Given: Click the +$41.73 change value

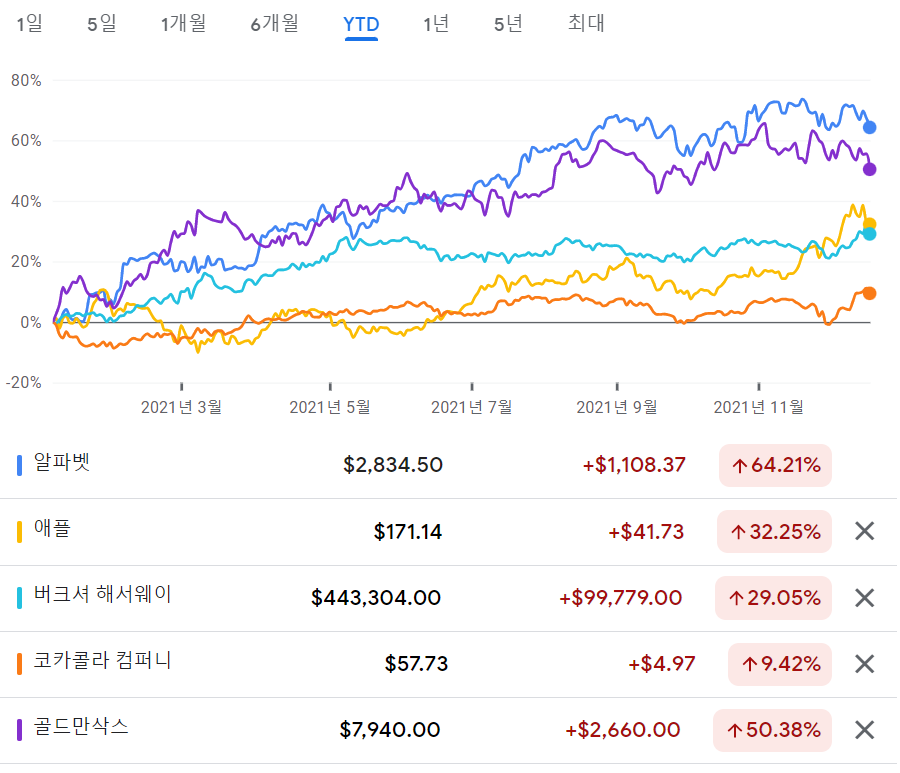Looking at the screenshot, I should pos(646,532).
